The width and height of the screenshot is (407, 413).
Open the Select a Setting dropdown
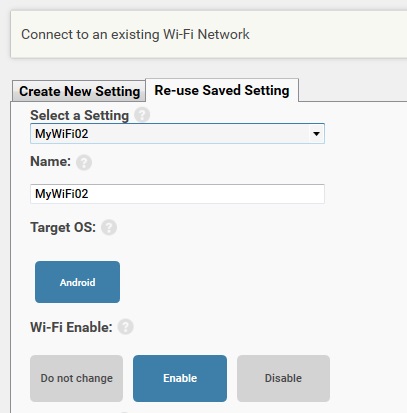point(177,134)
